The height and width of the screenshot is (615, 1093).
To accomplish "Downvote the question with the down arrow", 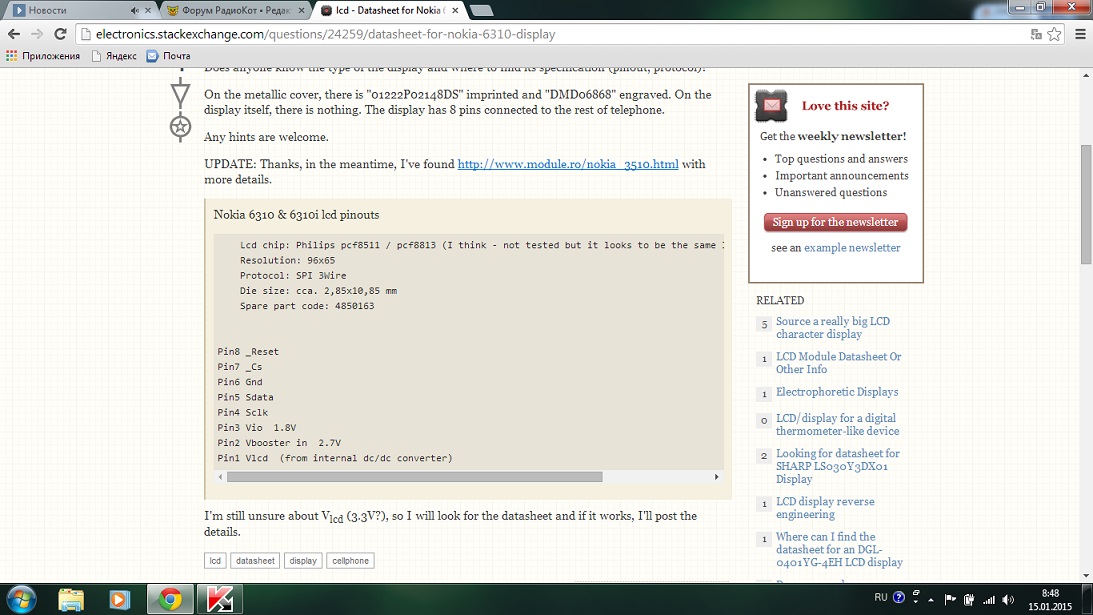I will pos(181,93).
